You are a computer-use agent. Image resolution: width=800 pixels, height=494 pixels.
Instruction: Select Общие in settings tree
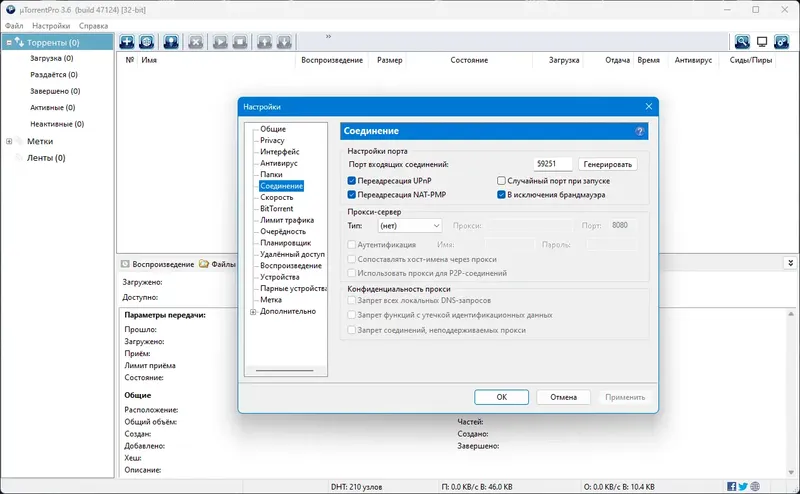click(x=273, y=129)
